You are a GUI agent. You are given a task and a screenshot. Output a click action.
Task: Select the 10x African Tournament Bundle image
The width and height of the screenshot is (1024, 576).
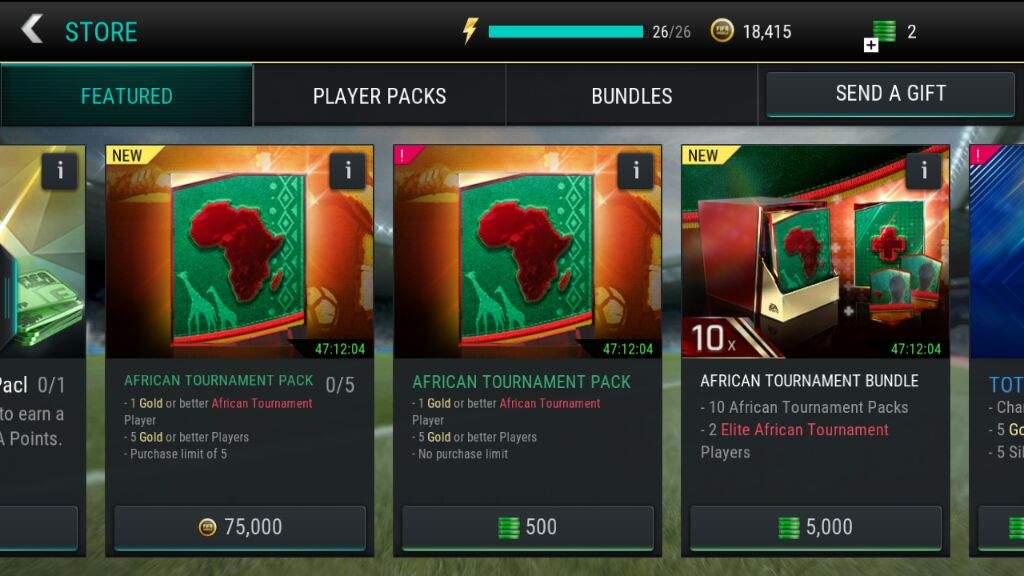pyautogui.click(x=815, y=251)
